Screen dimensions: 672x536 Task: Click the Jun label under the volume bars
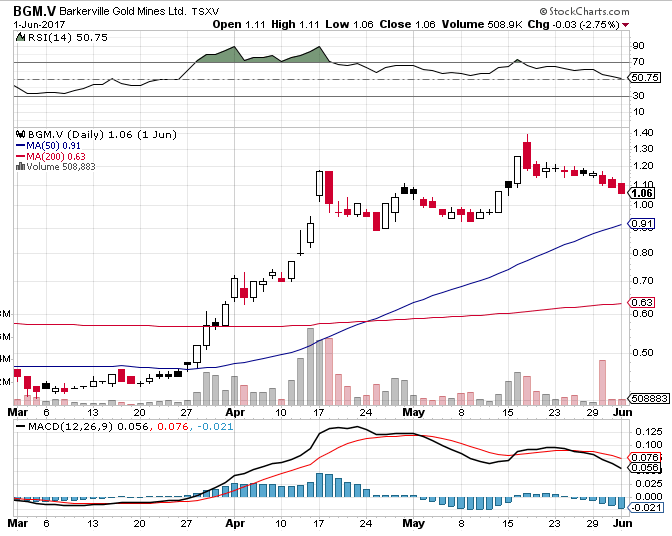point(623,413)
